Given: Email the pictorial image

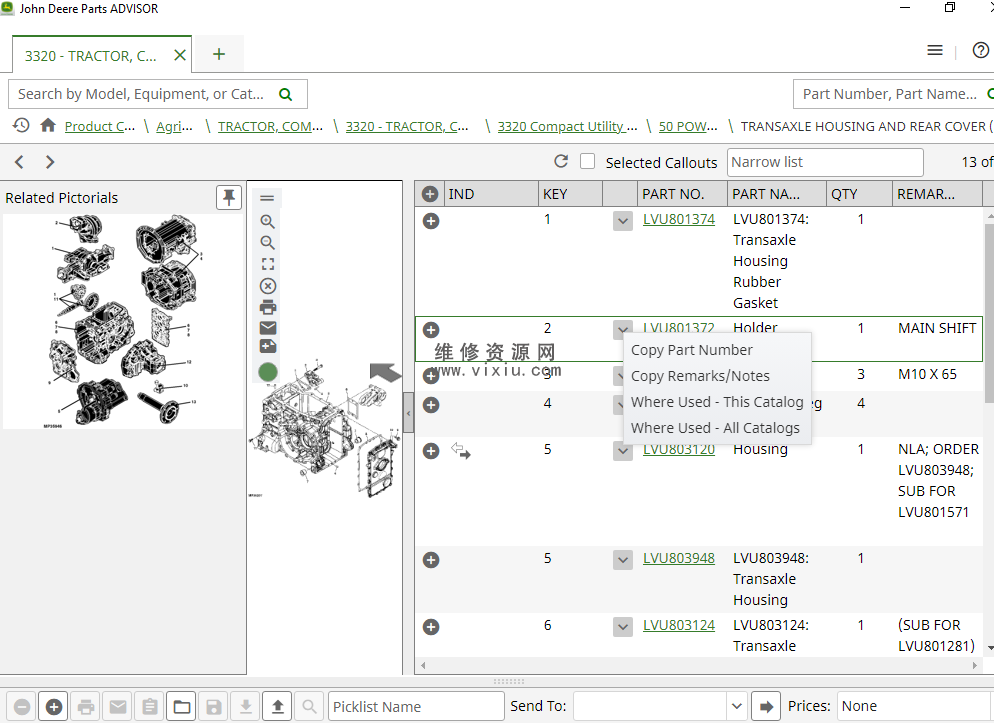Looking at the screenshot, I should click(x=268, y=328).
